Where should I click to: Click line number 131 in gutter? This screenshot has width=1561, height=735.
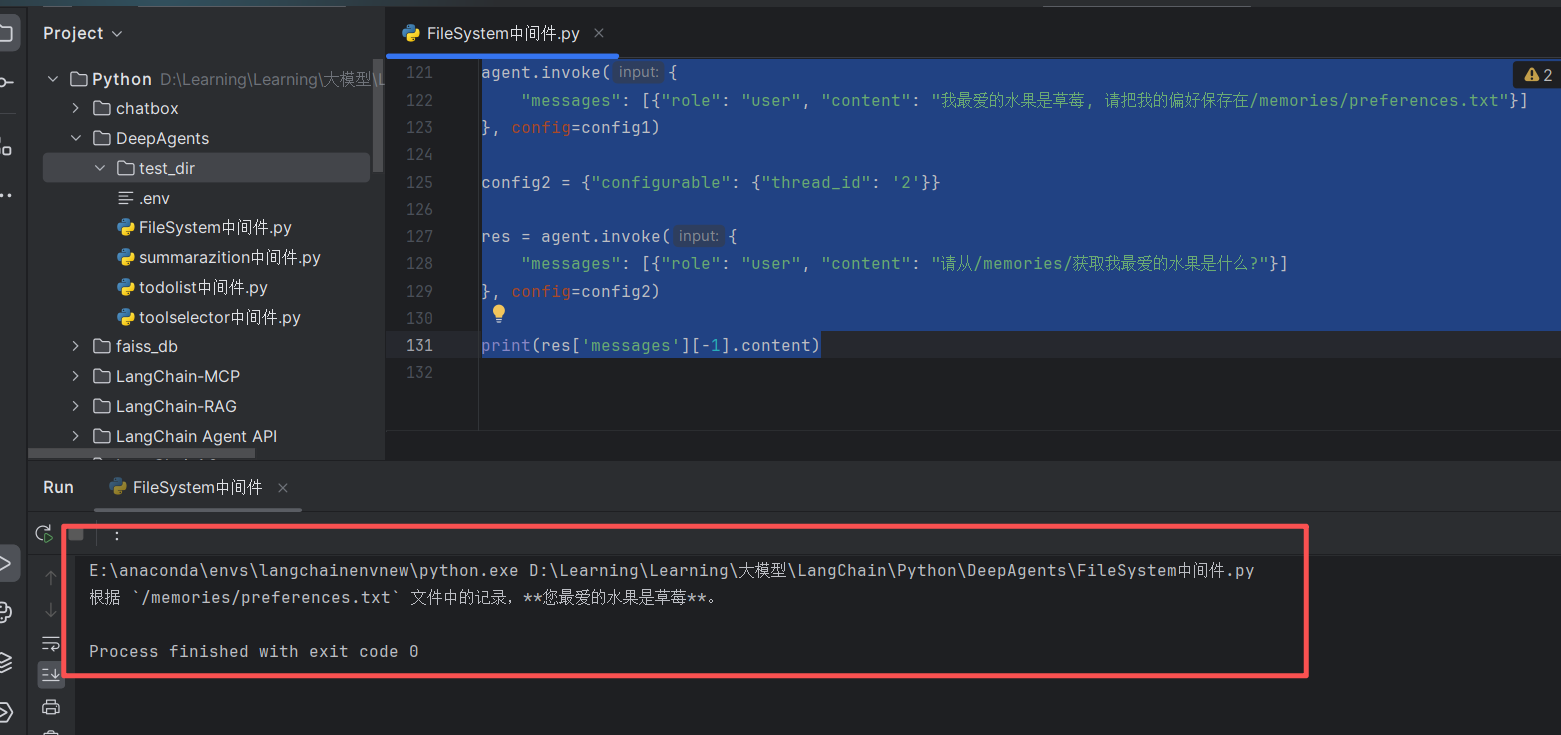[419, 345]
